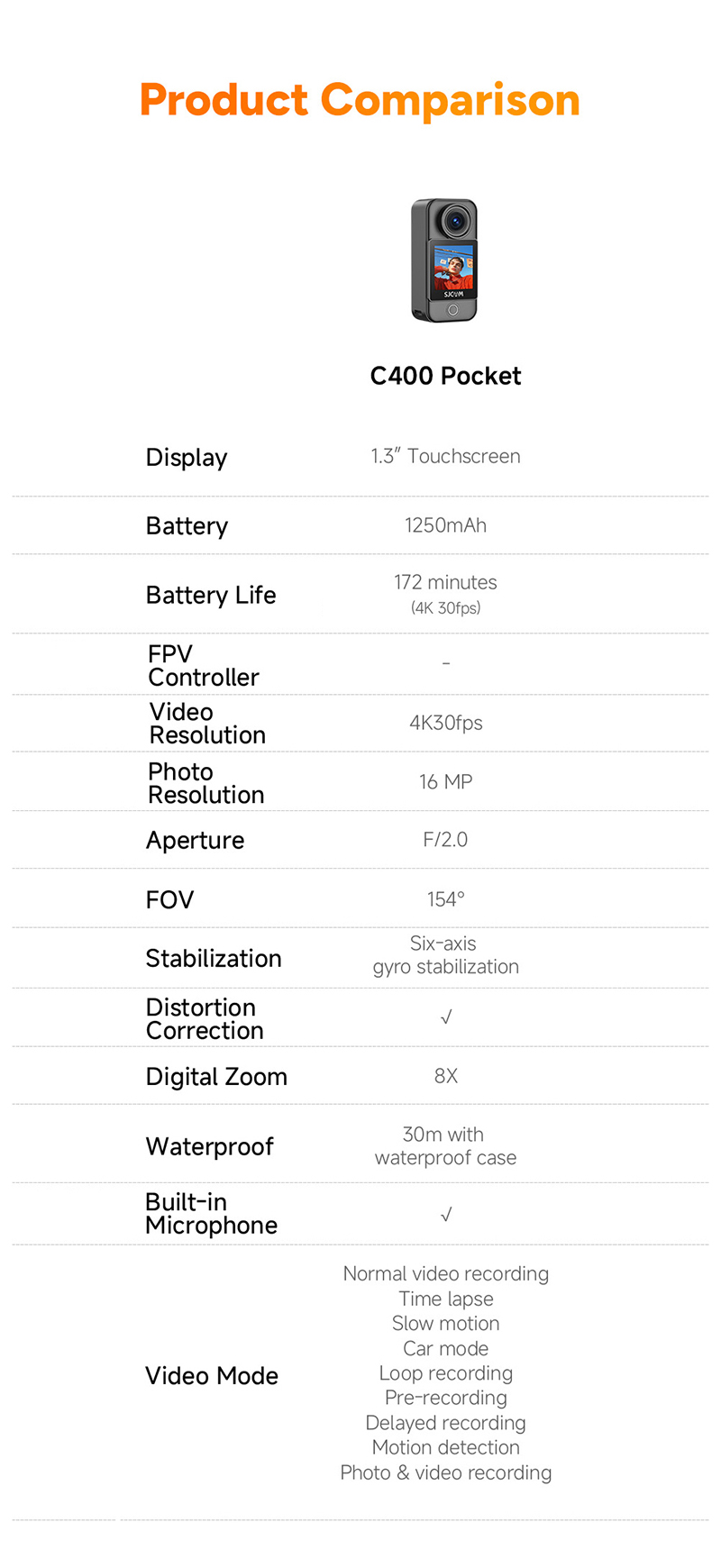Select the "16 MP" photo resolution value
721x1568 pixels.
[445, 782]
